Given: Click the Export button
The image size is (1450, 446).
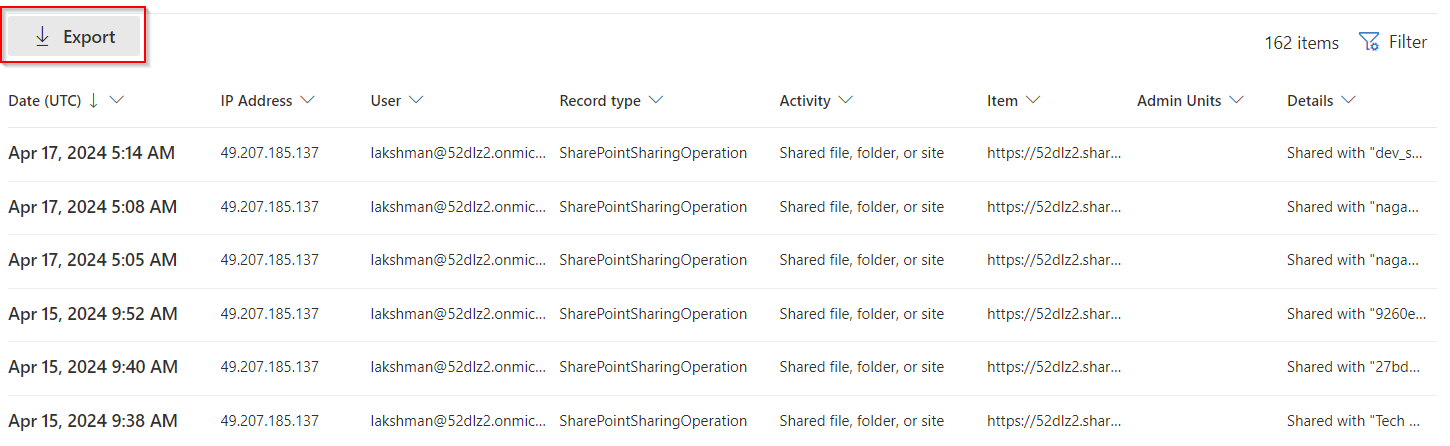Looking at the screenshot, I should [x=75, y=37].
